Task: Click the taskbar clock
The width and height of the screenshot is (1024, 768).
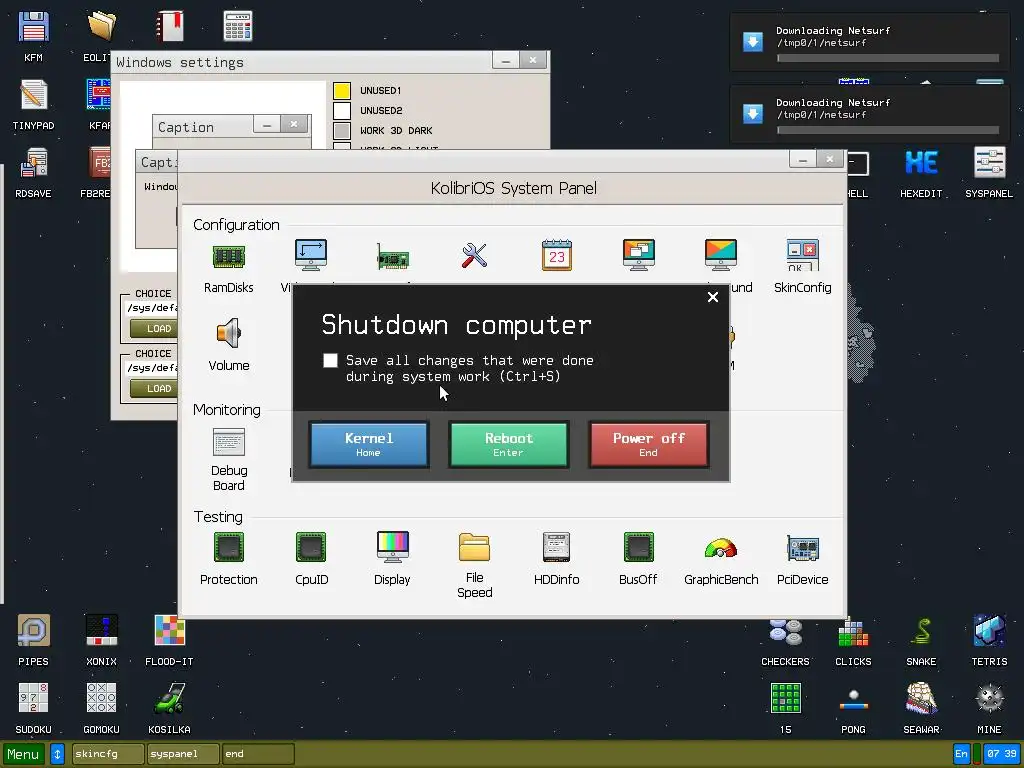Action: coord(1002,754)
